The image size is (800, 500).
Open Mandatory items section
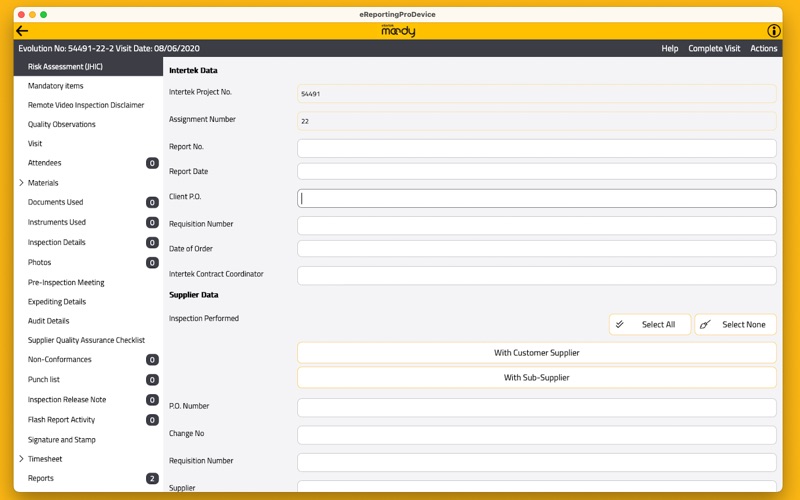[88, 86]
